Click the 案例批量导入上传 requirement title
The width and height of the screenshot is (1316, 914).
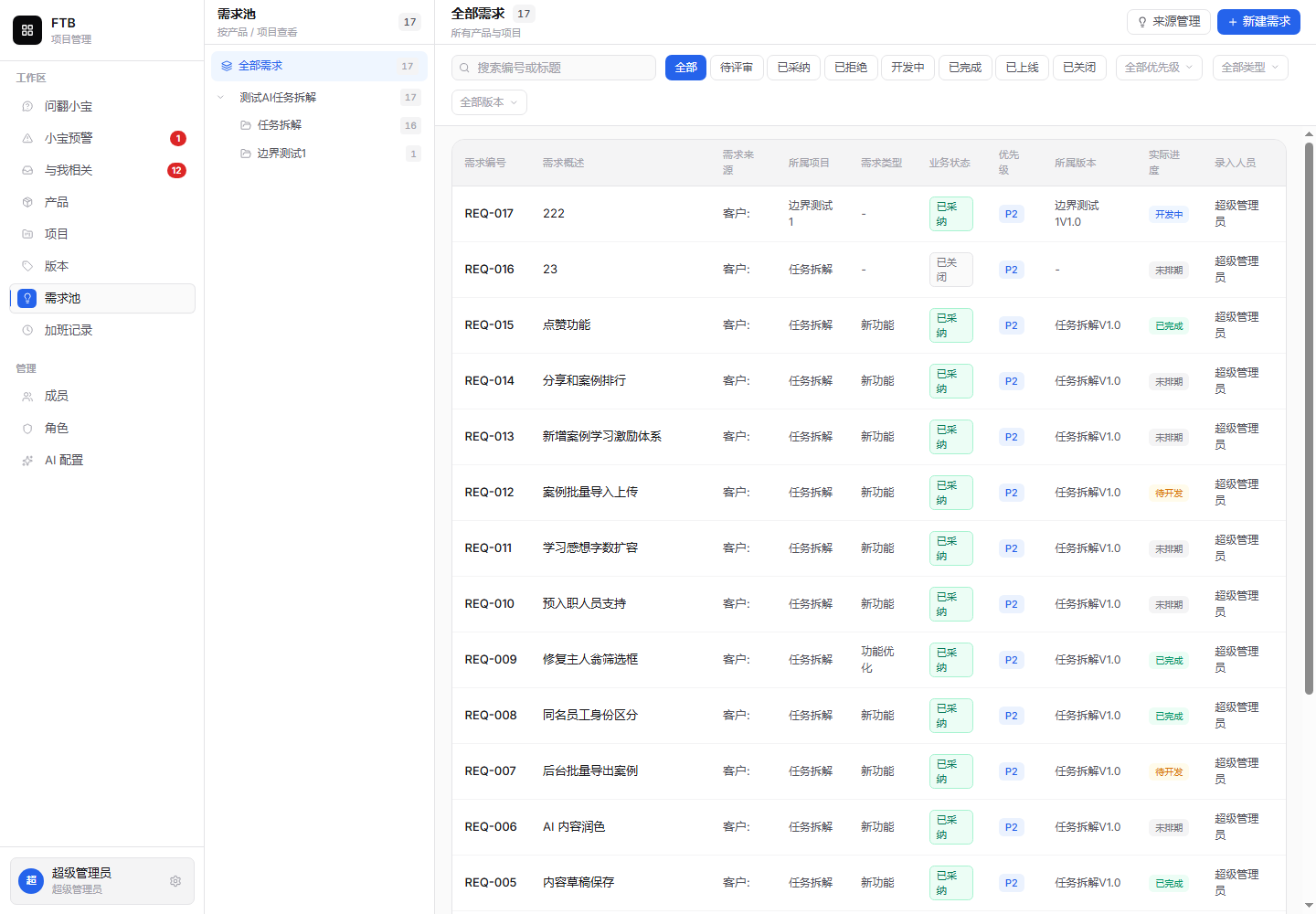point(590,493)
